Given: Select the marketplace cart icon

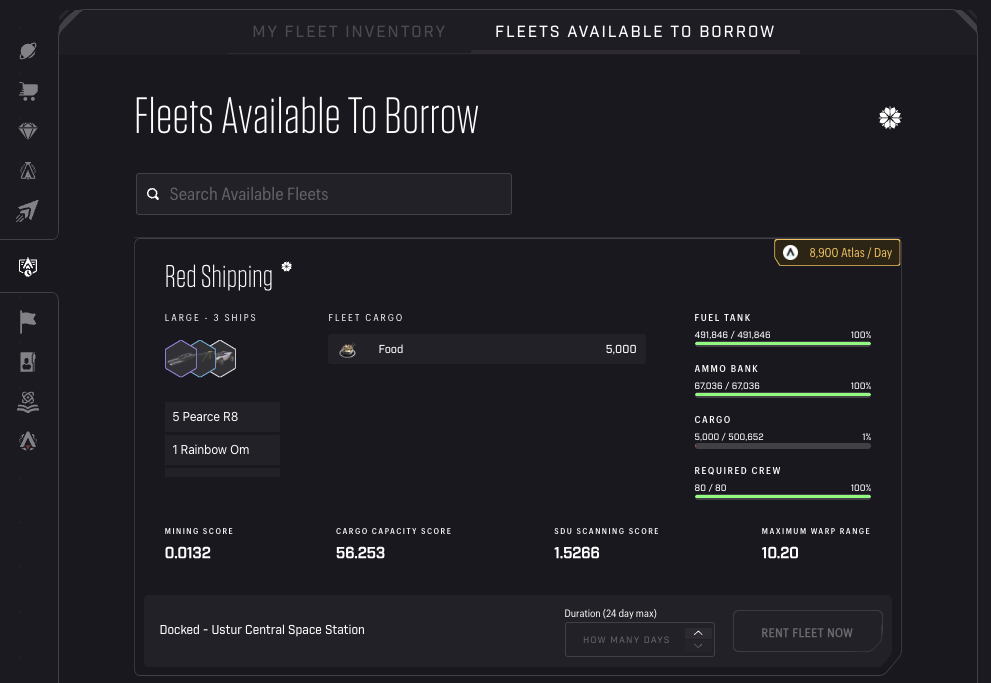Looking at the screenshot, I should click(28, 91).
